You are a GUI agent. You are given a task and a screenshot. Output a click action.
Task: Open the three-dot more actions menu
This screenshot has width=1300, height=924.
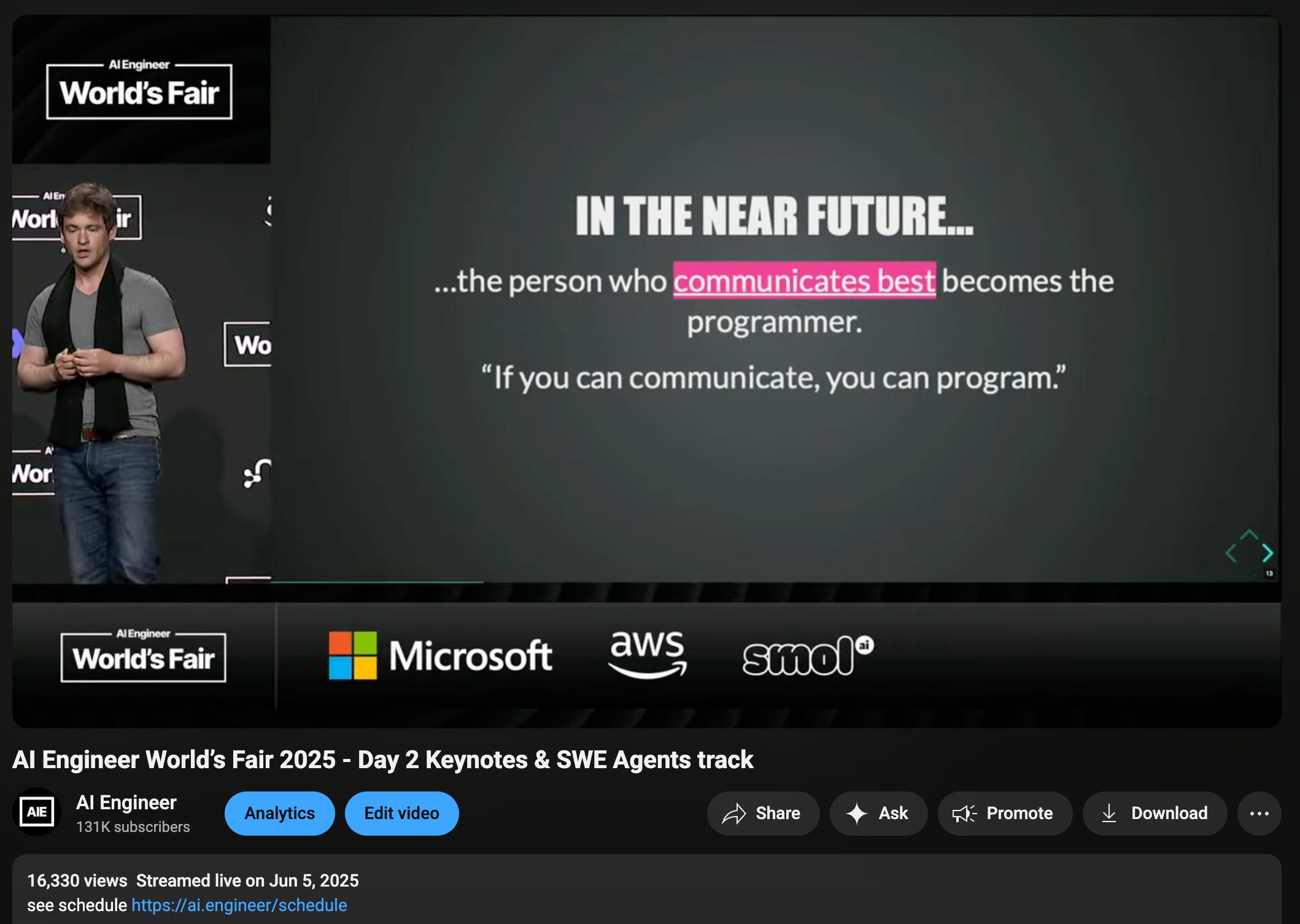click(x=1259, y=814)
